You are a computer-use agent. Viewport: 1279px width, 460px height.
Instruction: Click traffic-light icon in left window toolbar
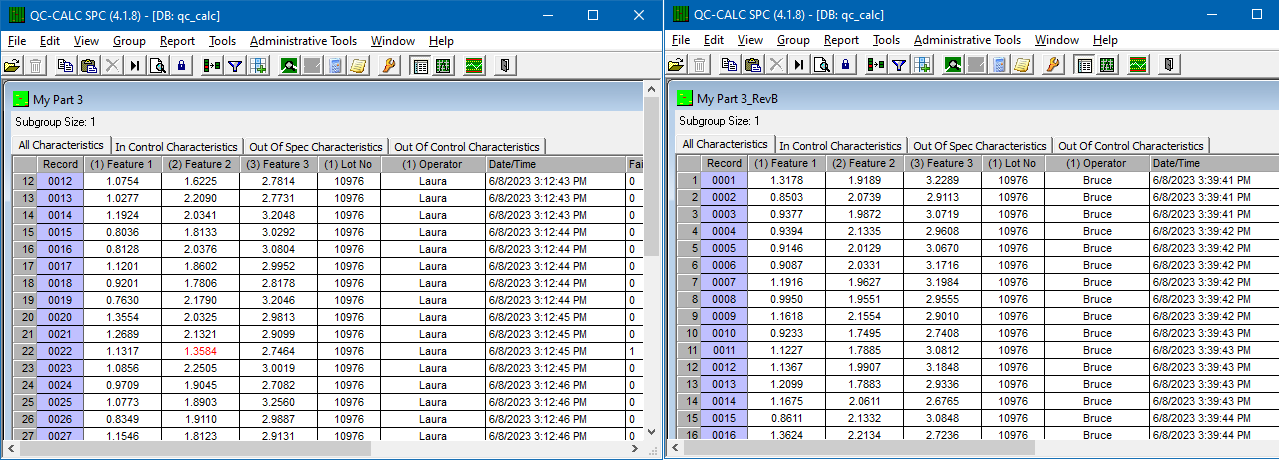(211, 65)
